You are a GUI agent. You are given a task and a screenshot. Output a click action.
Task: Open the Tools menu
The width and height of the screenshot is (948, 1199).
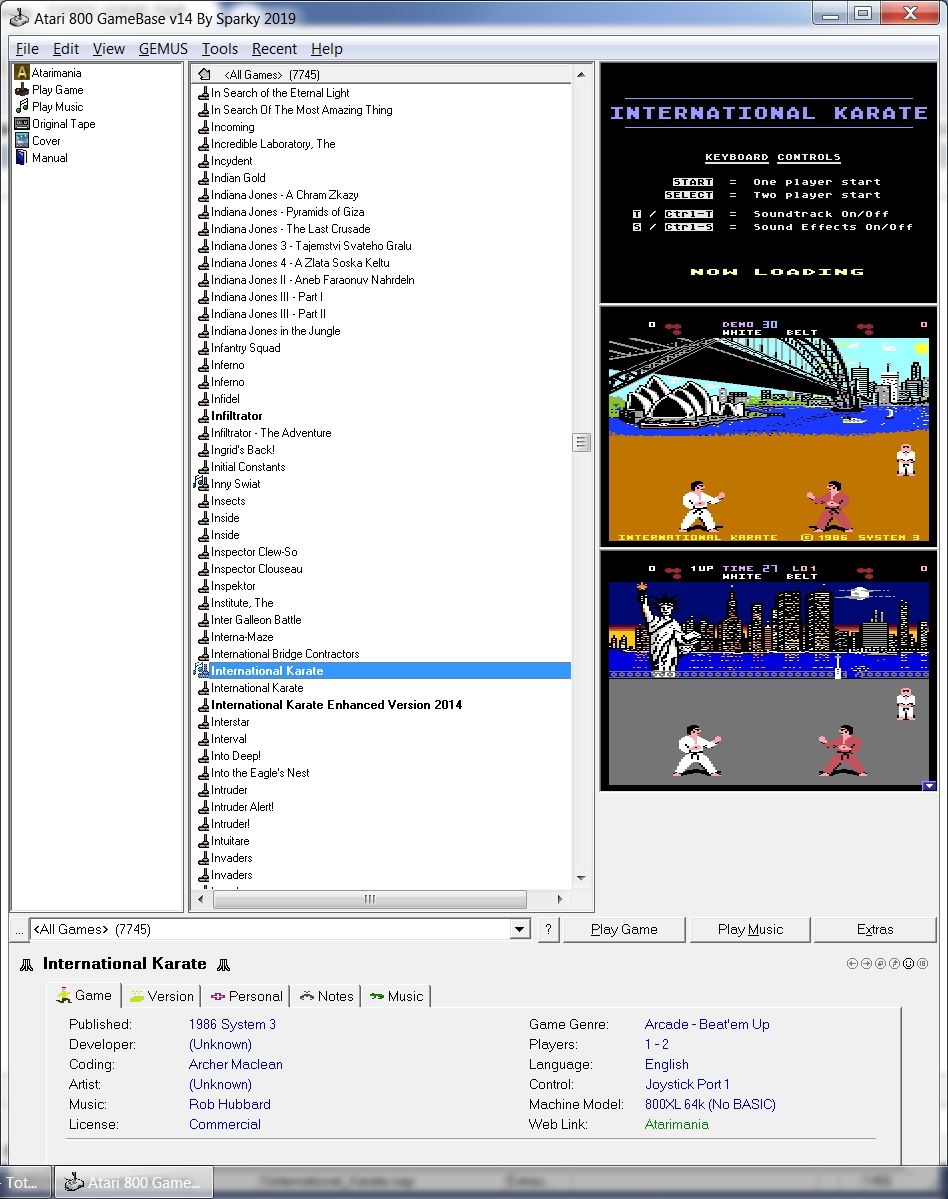pos(219,49)
